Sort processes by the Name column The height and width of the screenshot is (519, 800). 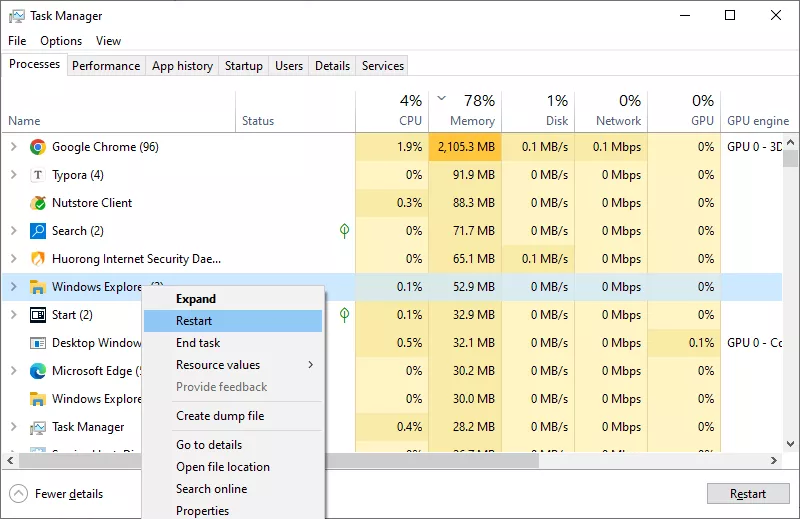click(x=118, y=112)
